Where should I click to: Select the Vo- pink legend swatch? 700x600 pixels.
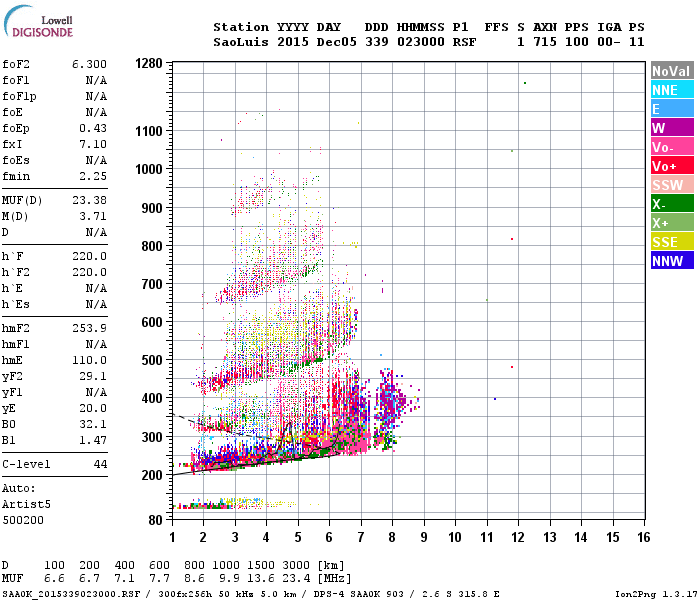(x=672, y=147)
